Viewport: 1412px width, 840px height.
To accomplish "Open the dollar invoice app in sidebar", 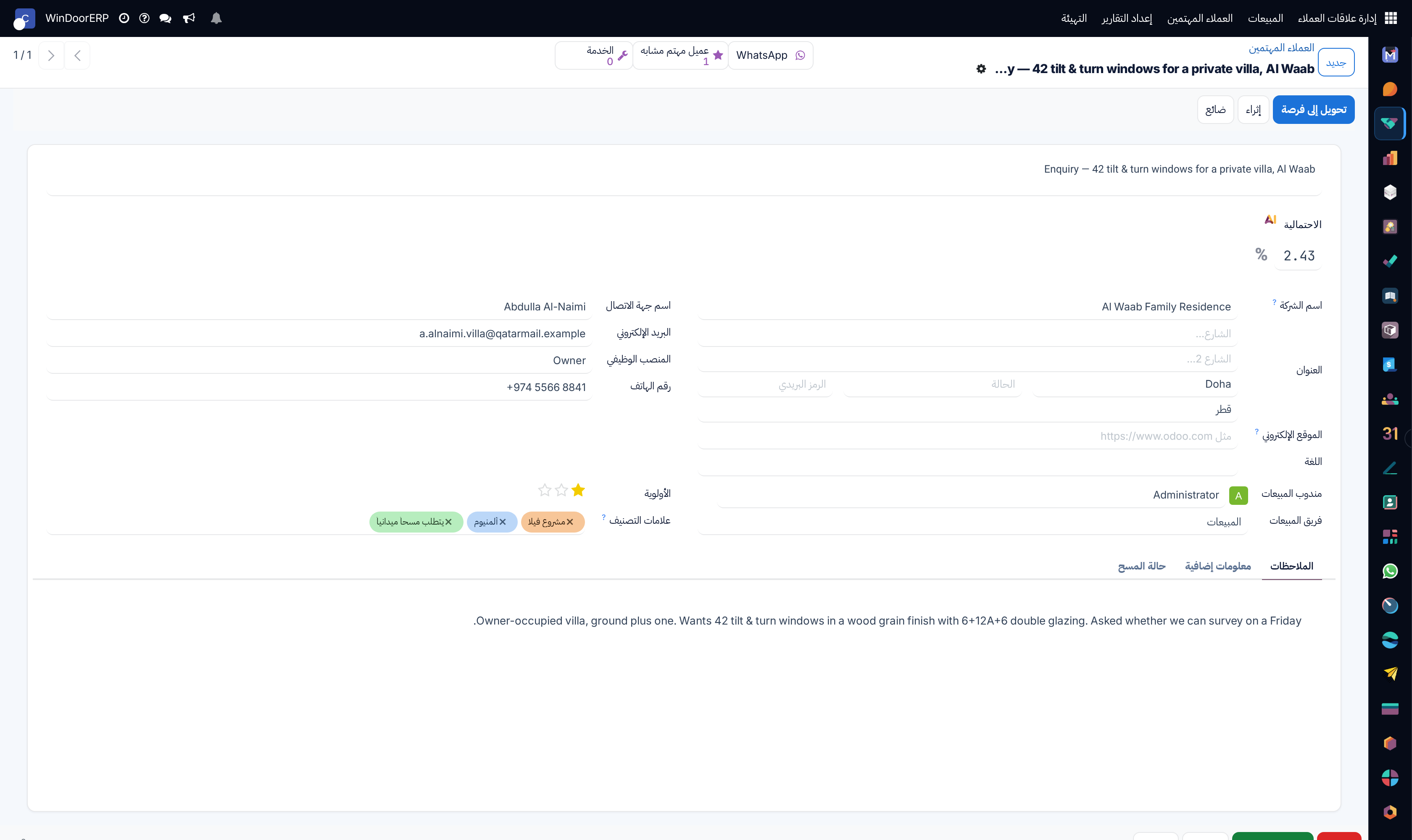I will 1389,365.
